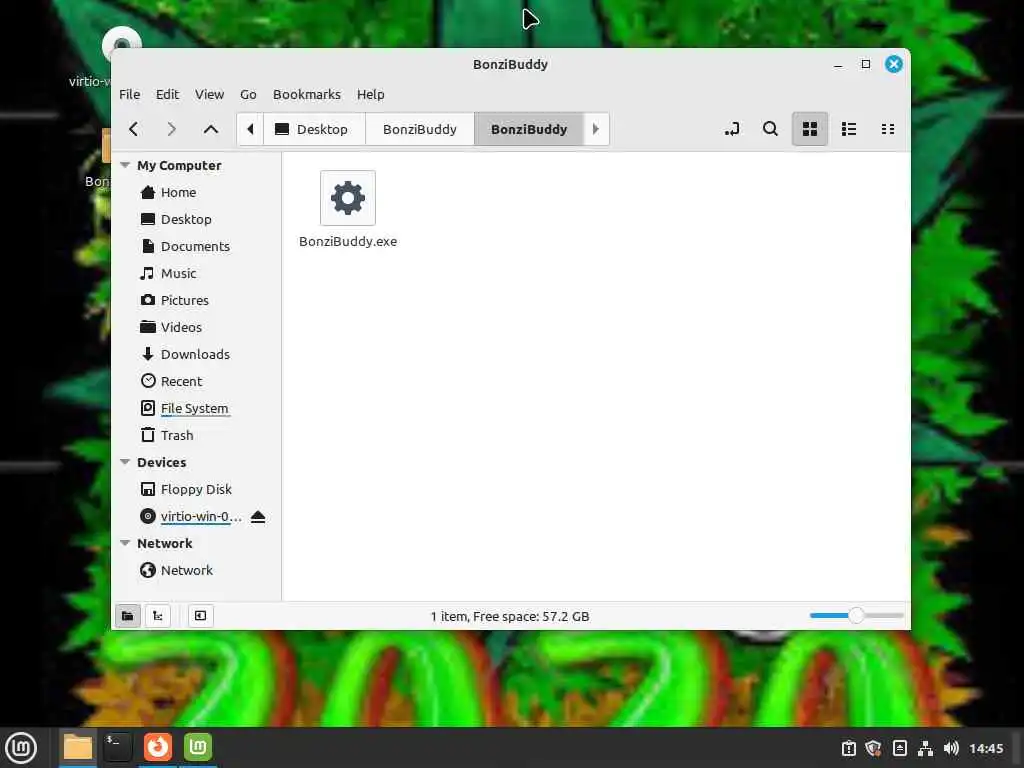Open the clipboard tray icon
Image resolution: width=1024 pixels, height=768 pixels.
[x=848, y=748]
